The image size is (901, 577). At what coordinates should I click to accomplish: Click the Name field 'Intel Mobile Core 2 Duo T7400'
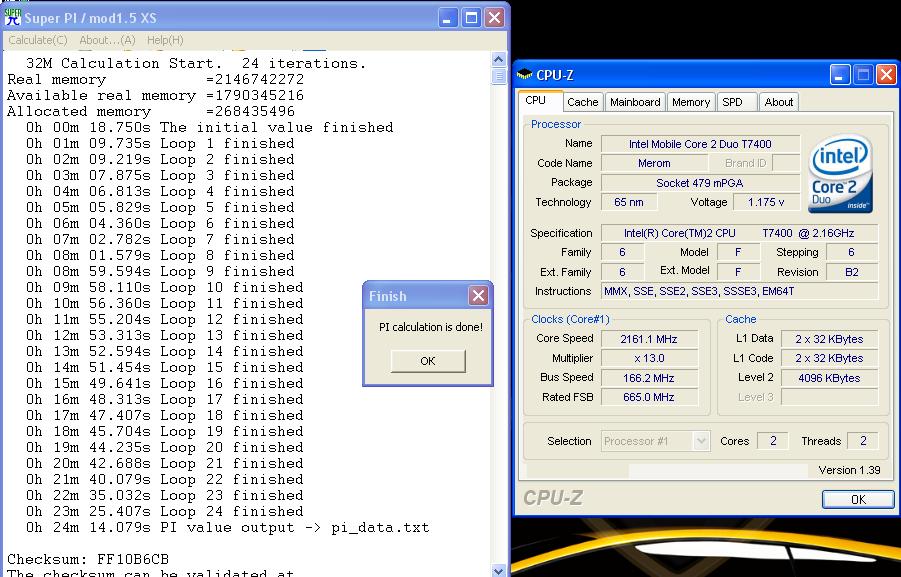700,144
